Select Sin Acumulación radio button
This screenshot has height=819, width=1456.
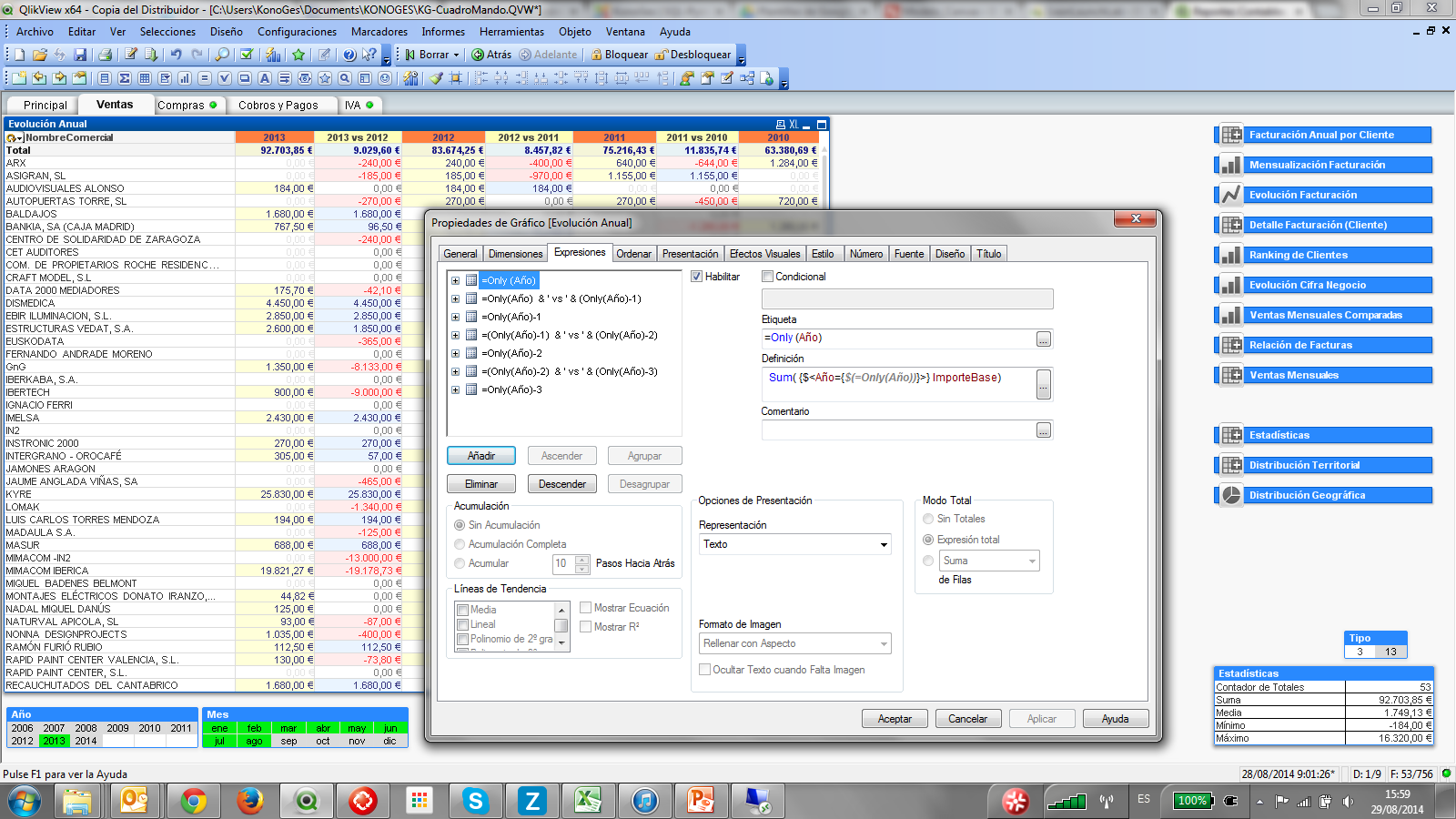(x=460, y=525)
